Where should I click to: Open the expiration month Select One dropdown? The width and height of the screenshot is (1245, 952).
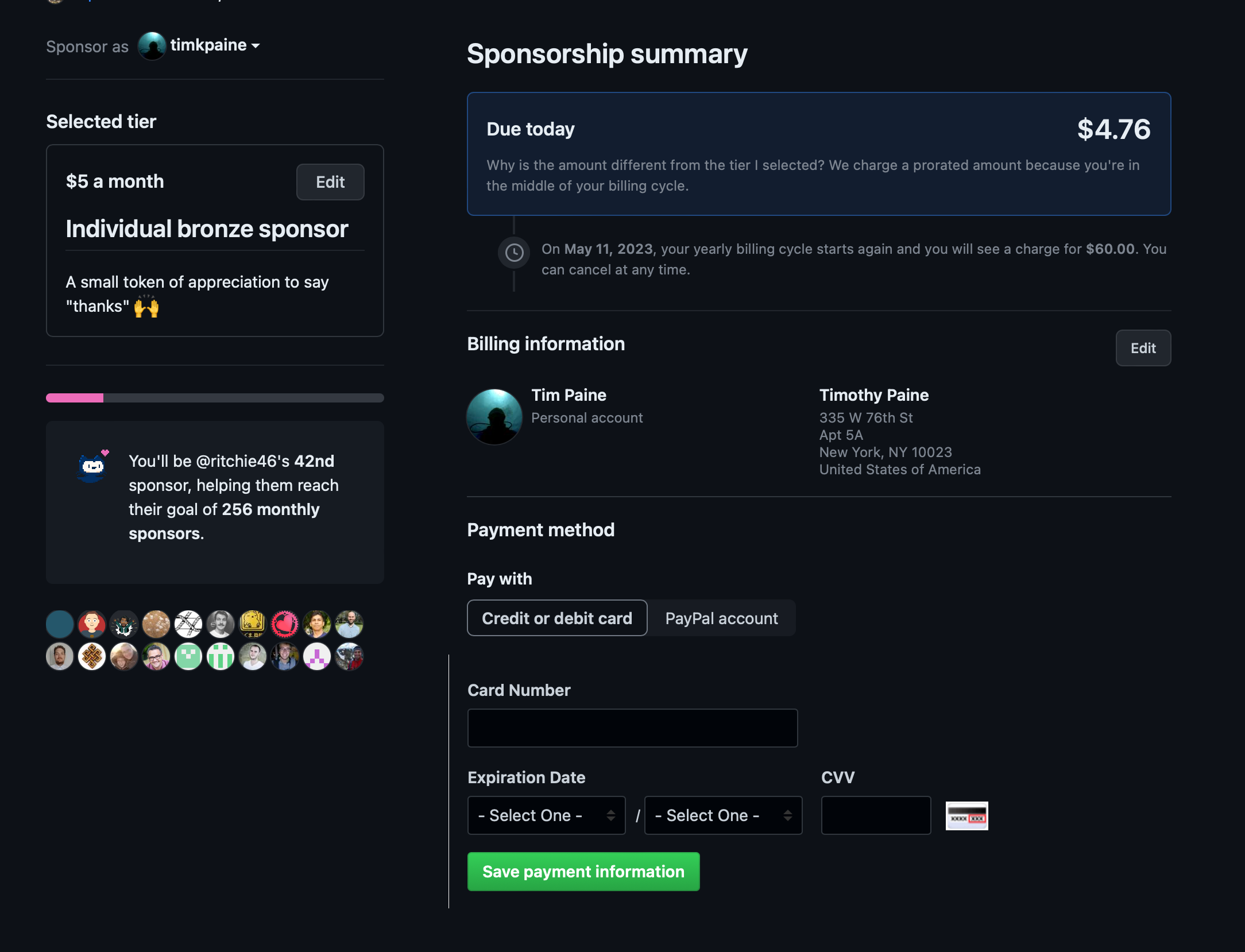pyautogui.click(x=546, y=815)
